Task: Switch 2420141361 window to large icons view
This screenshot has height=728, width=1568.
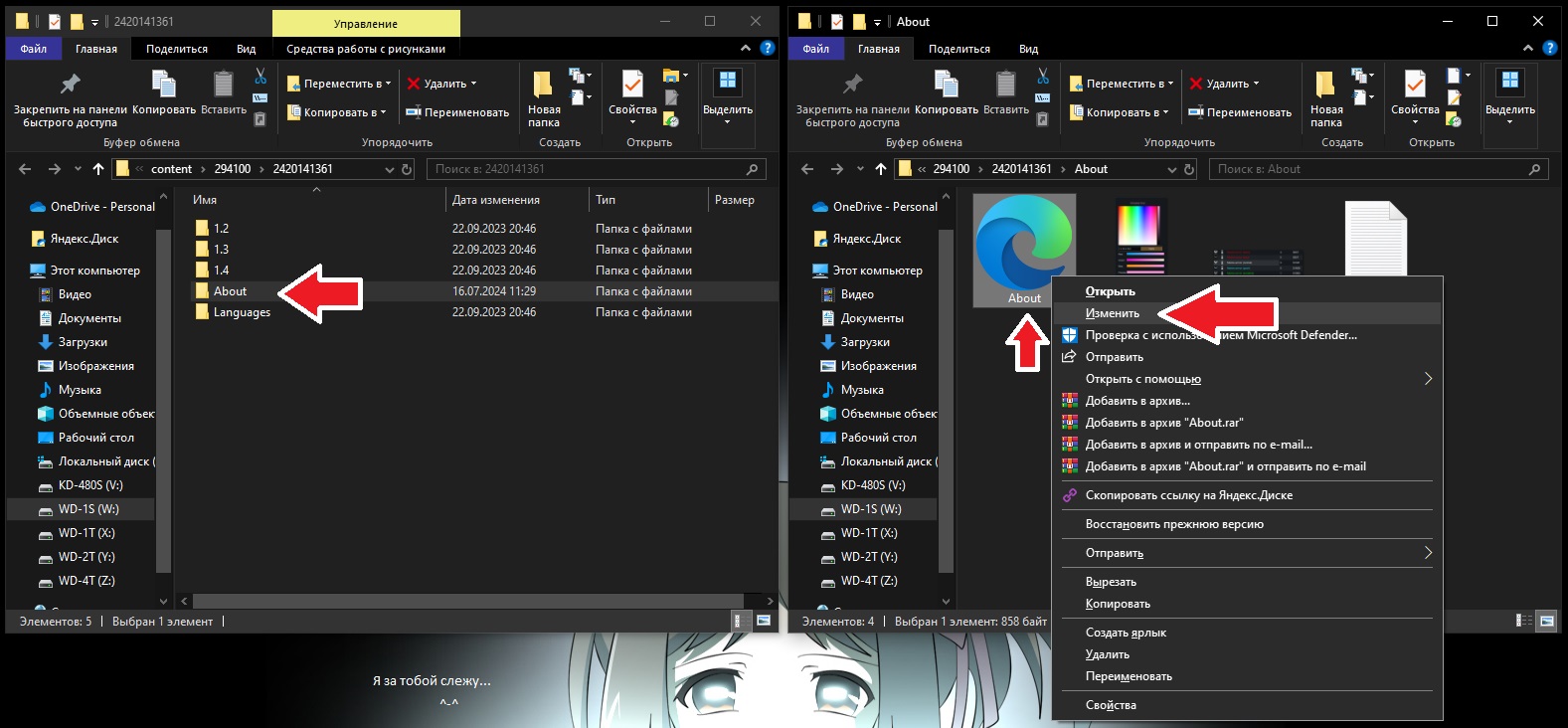Action: [x=764, y=621]
